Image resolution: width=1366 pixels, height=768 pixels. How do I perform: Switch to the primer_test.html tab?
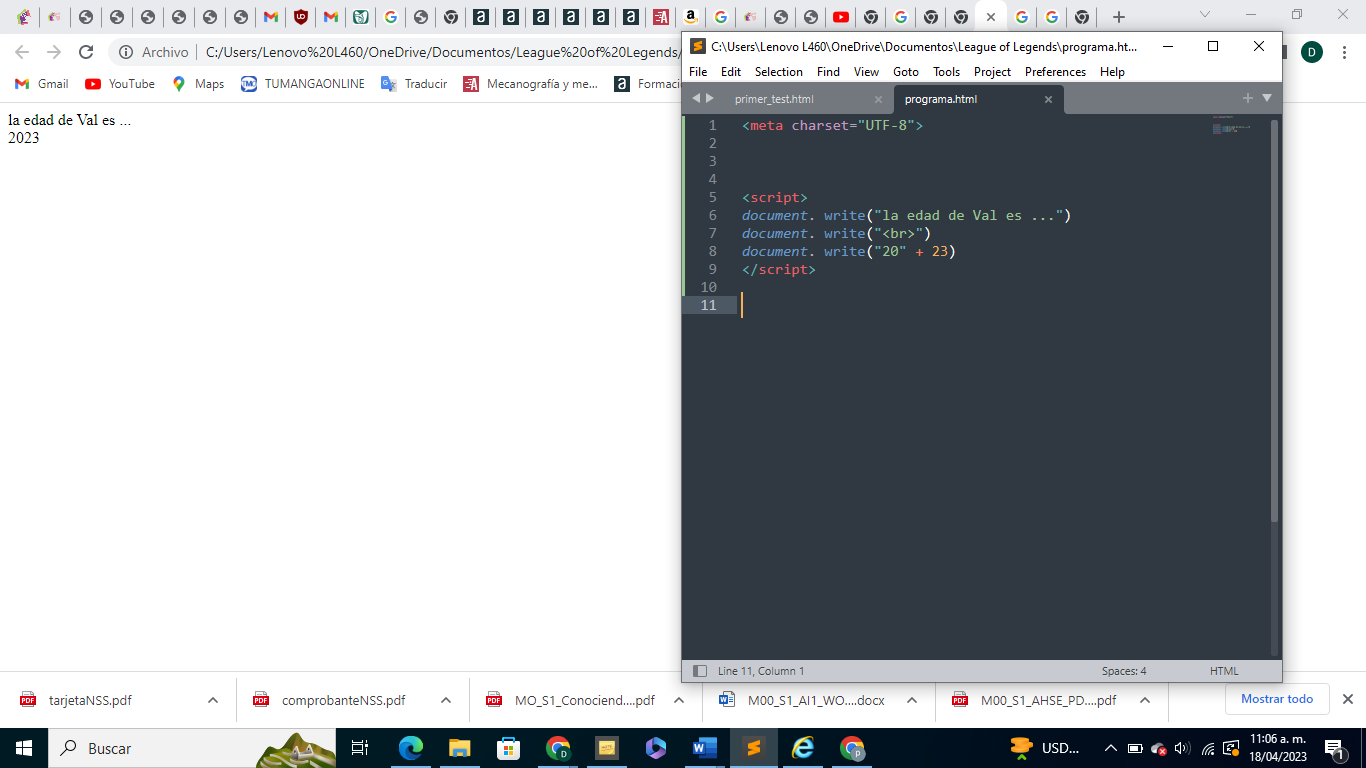coord(774,99)
